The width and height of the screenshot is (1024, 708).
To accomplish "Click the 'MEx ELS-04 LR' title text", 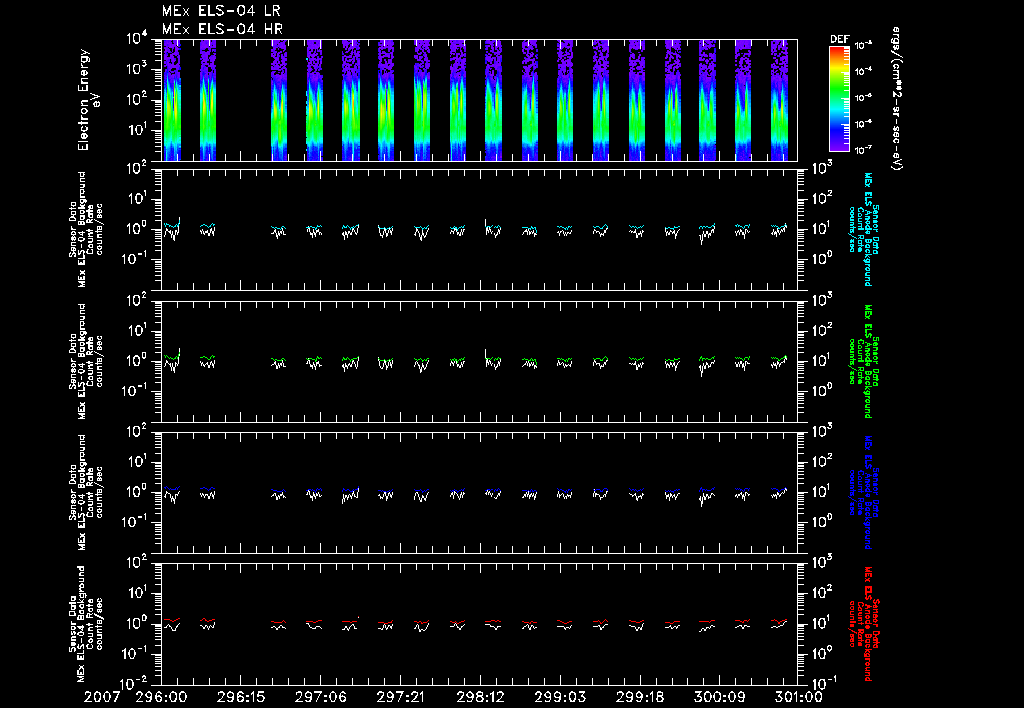I will tap(221, 11).
